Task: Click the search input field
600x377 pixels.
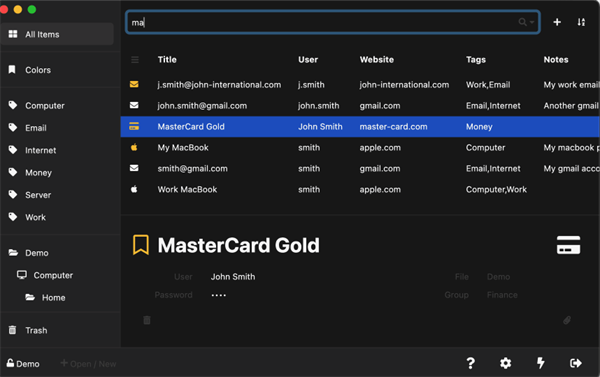Action: [323, 22]
